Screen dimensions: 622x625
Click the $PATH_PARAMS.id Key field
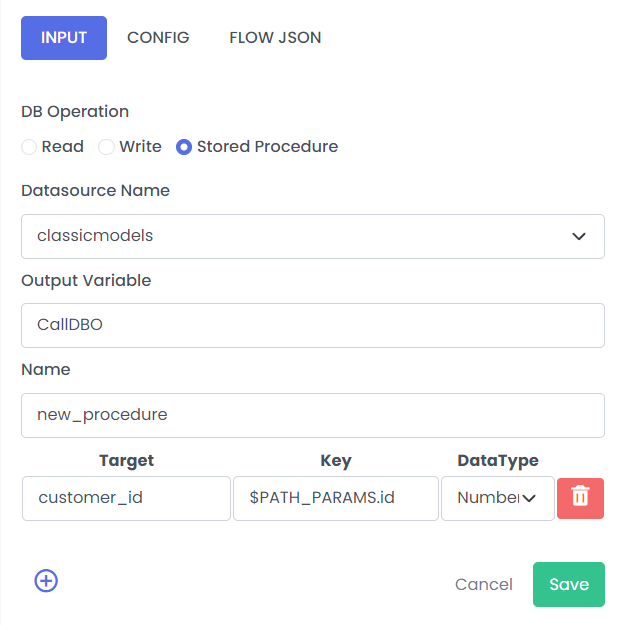click(336, 498)
